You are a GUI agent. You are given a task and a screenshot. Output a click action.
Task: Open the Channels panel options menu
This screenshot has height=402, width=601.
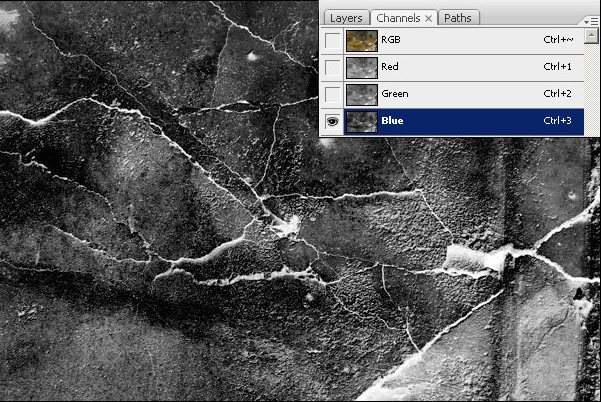(x=591, y=21)
